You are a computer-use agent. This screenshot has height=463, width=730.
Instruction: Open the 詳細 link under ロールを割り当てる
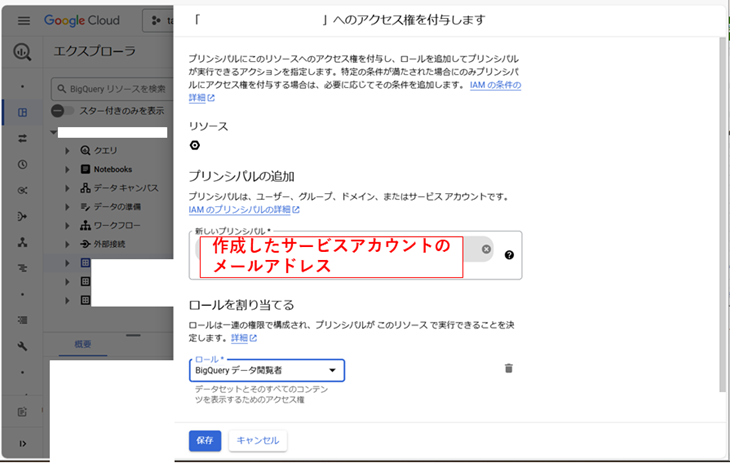click(x=244, y=338)
